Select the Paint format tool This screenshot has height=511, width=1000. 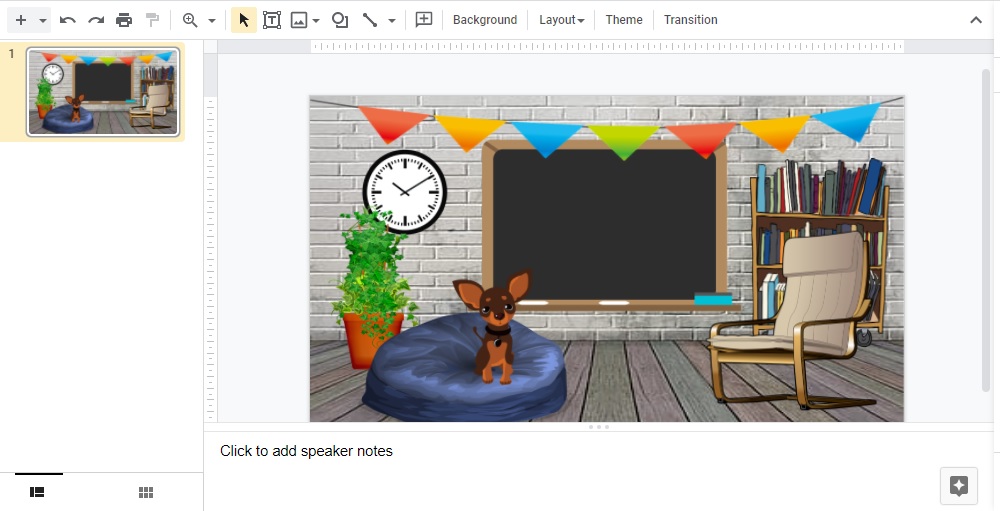tap(152, 20)
